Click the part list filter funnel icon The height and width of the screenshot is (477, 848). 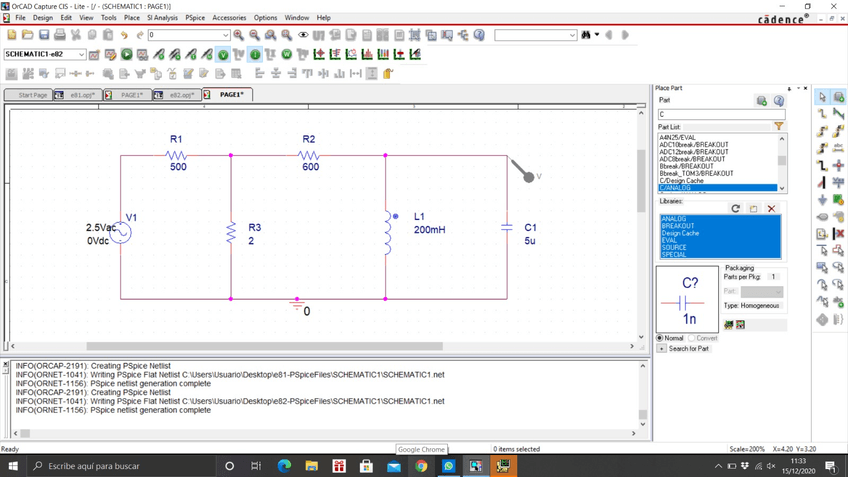pos(778,127)
